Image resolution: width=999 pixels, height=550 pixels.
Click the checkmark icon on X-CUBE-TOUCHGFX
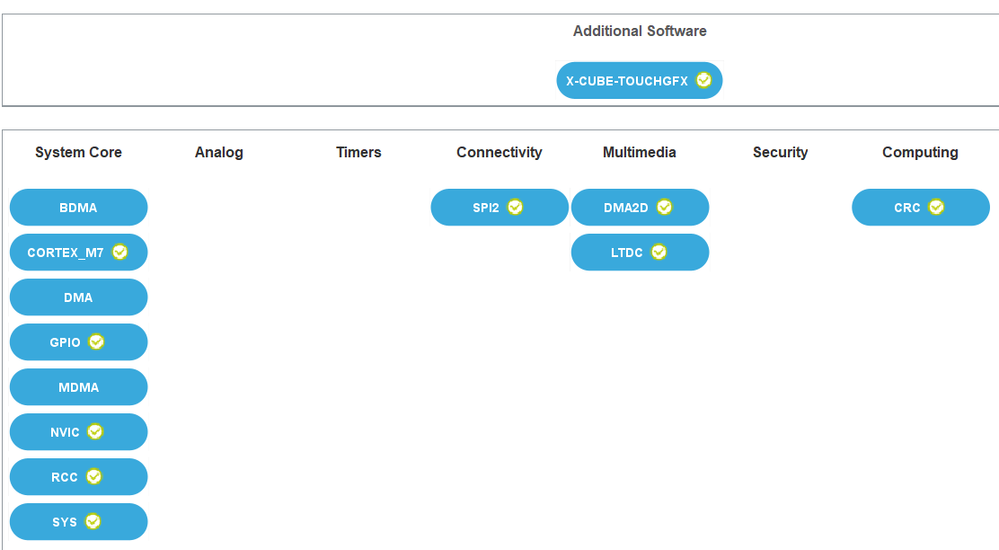point(704,80)
